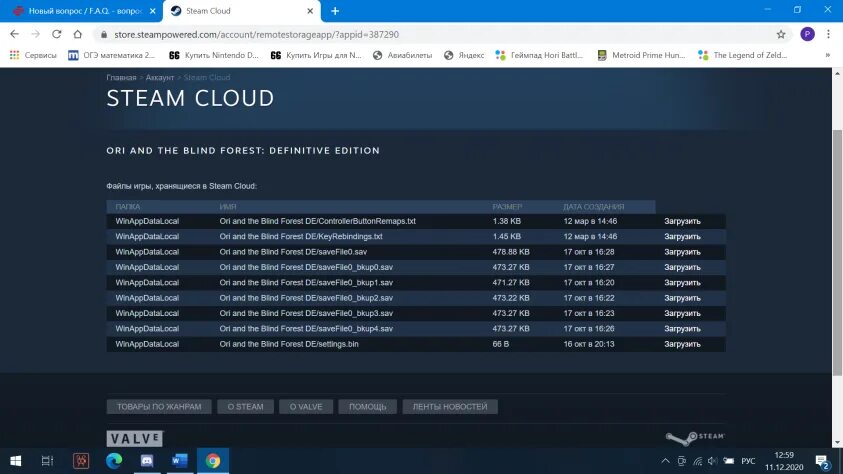Select file name saveFile0.sav text
Image resolution: width=843 pixels, height=474 pixels.
click(293, 252)
